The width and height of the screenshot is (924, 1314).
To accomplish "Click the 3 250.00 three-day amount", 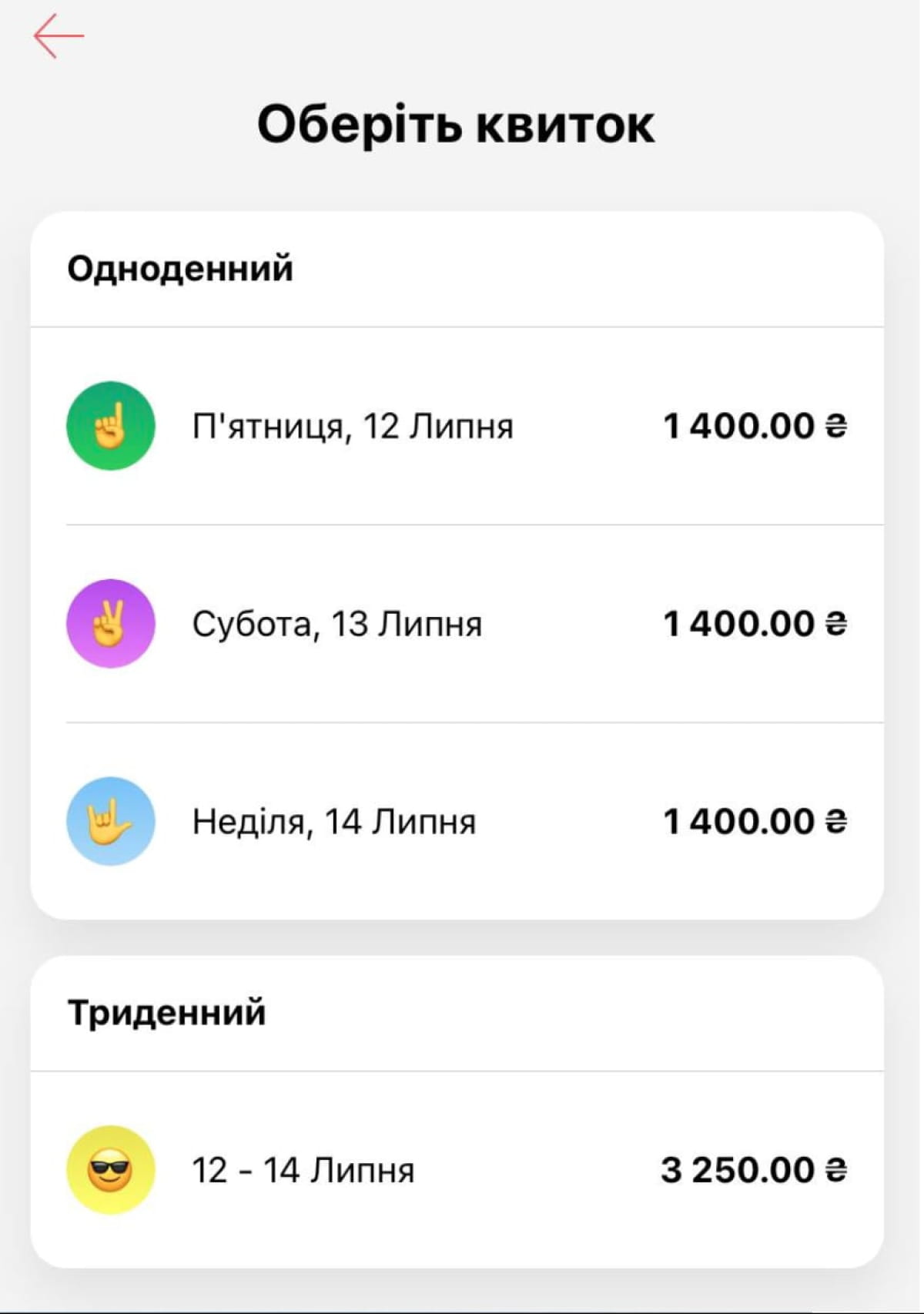I will [x=738, y=1170].
